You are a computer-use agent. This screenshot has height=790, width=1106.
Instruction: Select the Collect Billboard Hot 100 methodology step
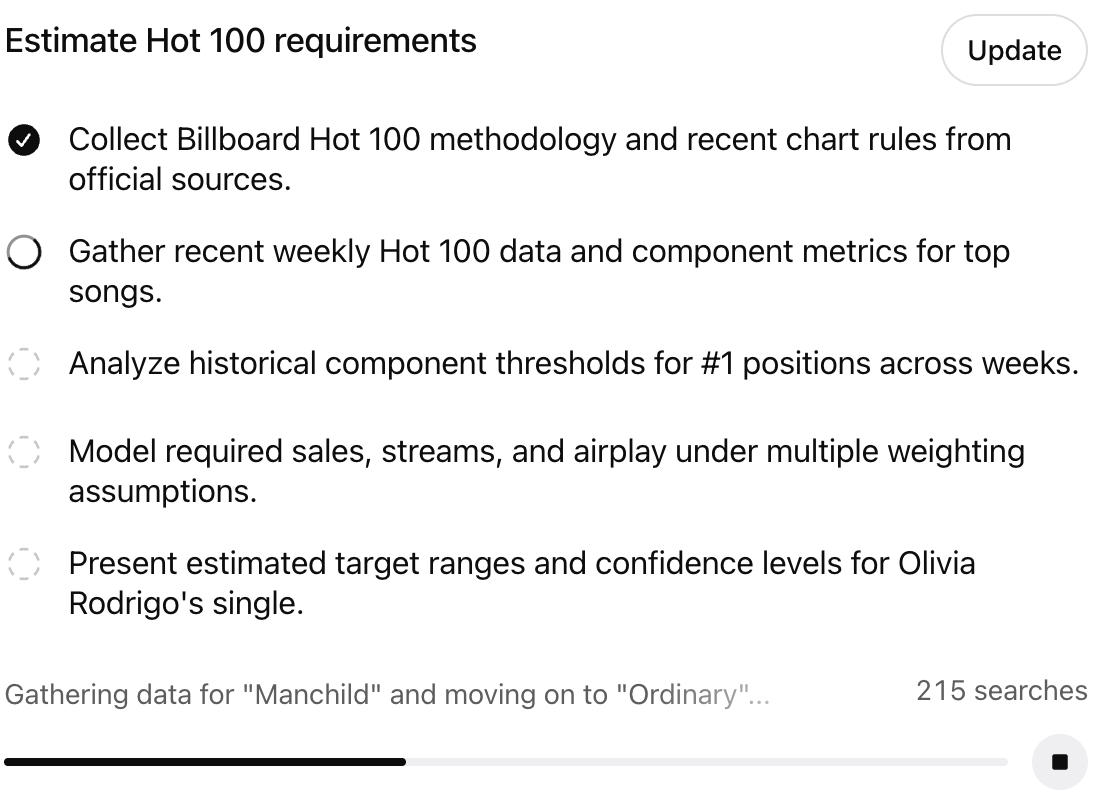point(540,159)
